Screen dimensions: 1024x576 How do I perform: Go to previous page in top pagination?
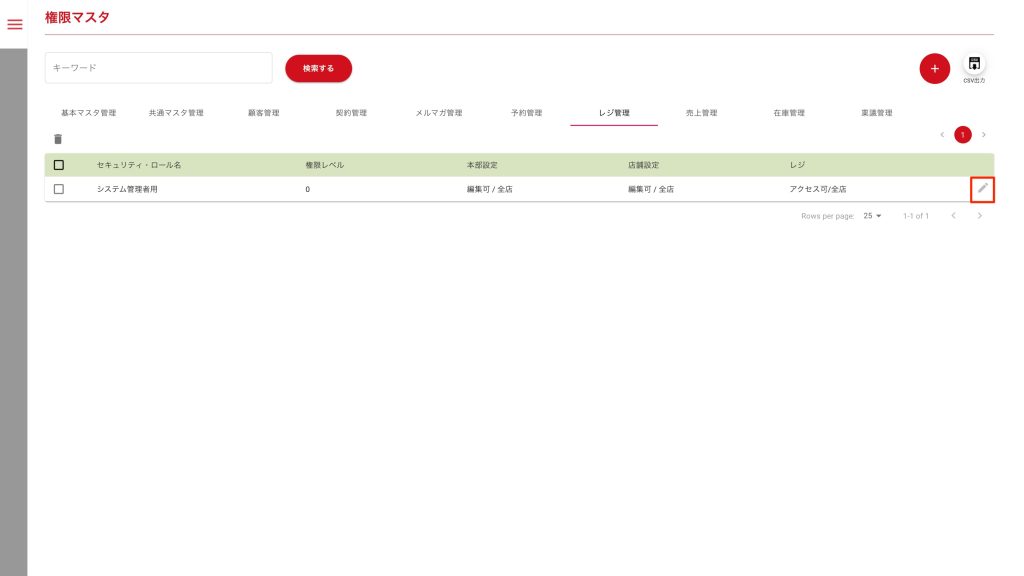click(x=941, y=134)
